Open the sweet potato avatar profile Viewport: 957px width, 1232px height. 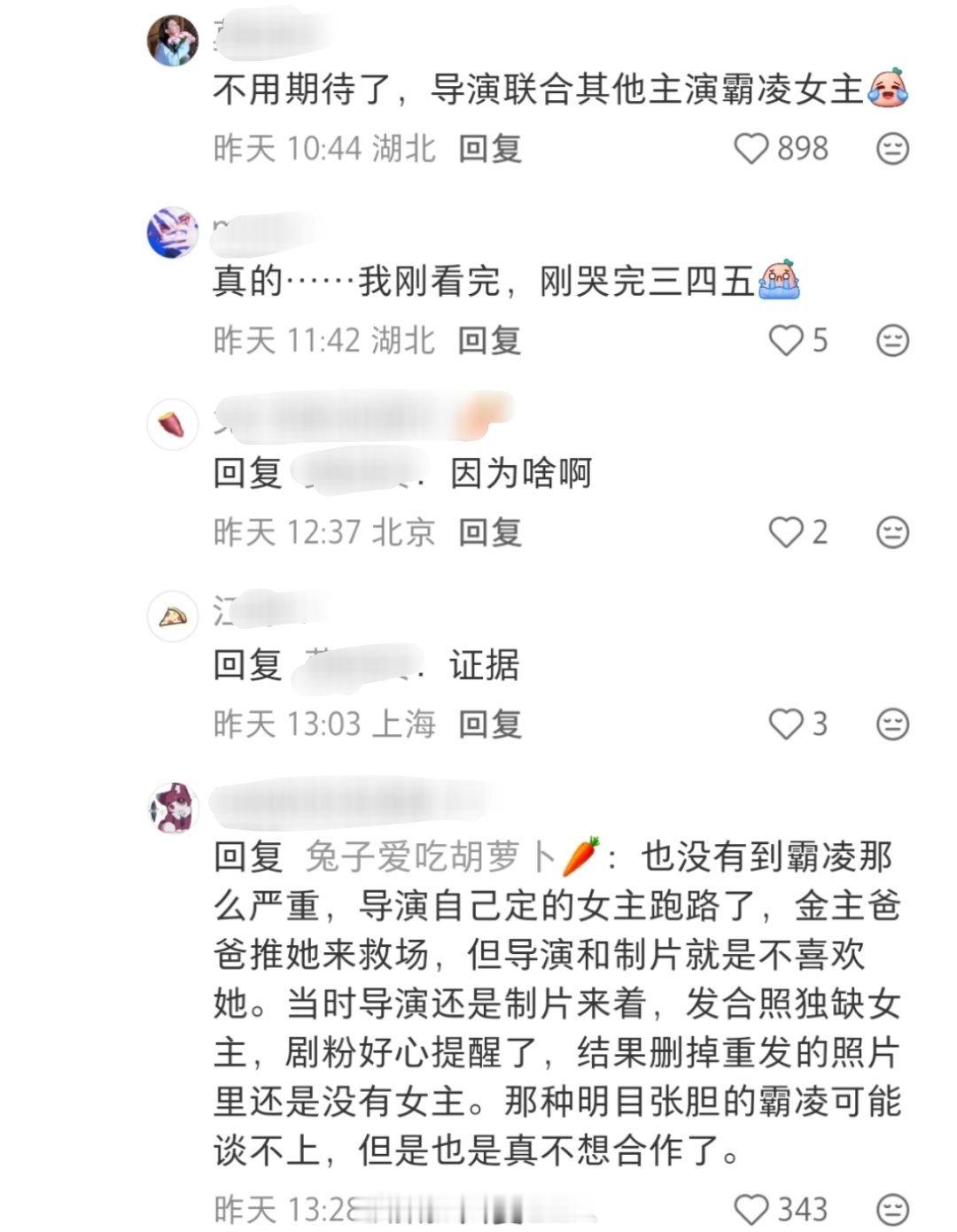point(173,424)
